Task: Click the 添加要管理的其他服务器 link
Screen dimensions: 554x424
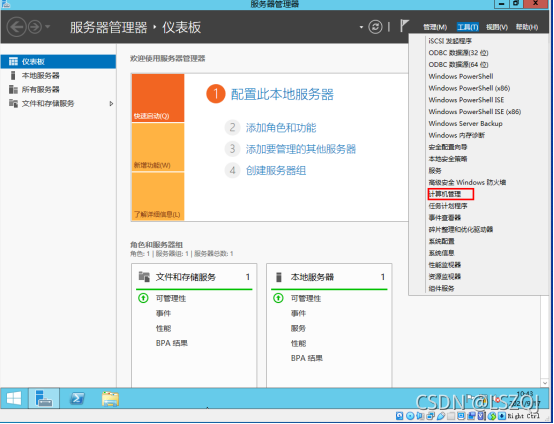Action: tap(301, 149)
